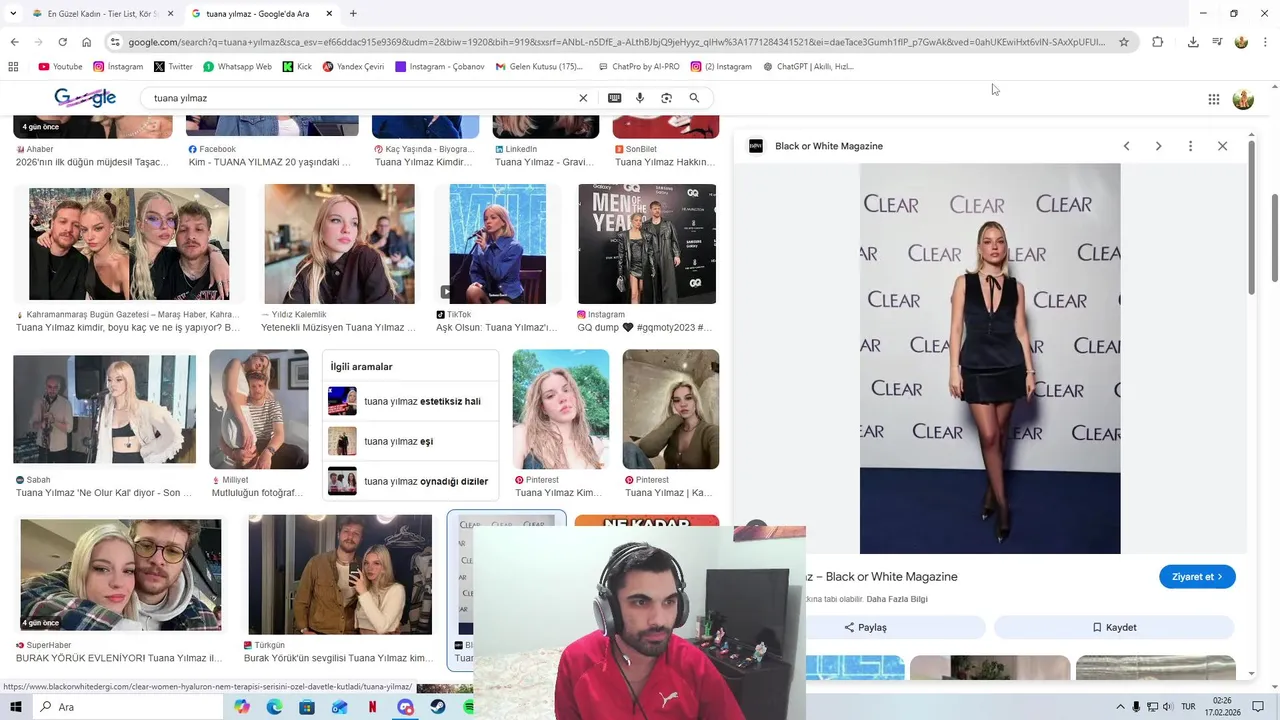The width and height of the screenshot is (1280, 720).
Task: Submit search with magnifier icon
Action: click(694, 98)
